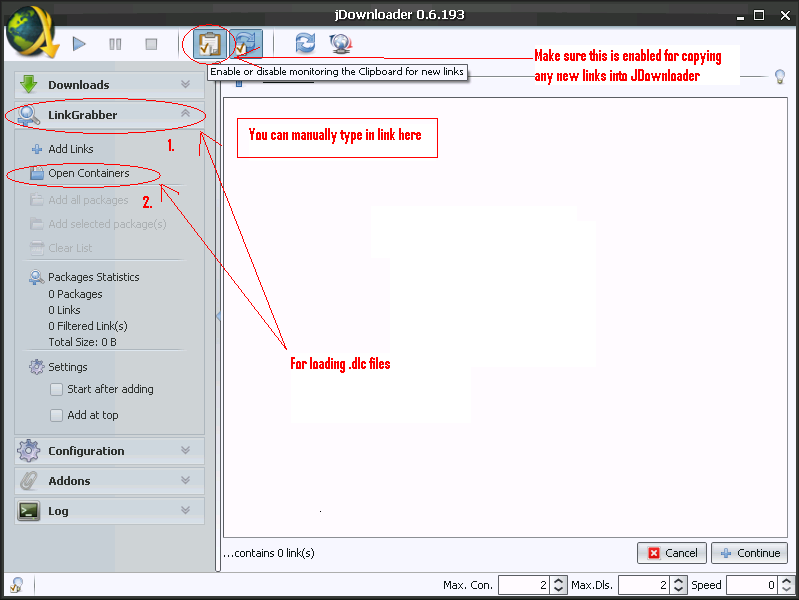This screenshot has height=600, width=799.
Task: Expand the Downloads section chevron
Action: pos(185,84)
